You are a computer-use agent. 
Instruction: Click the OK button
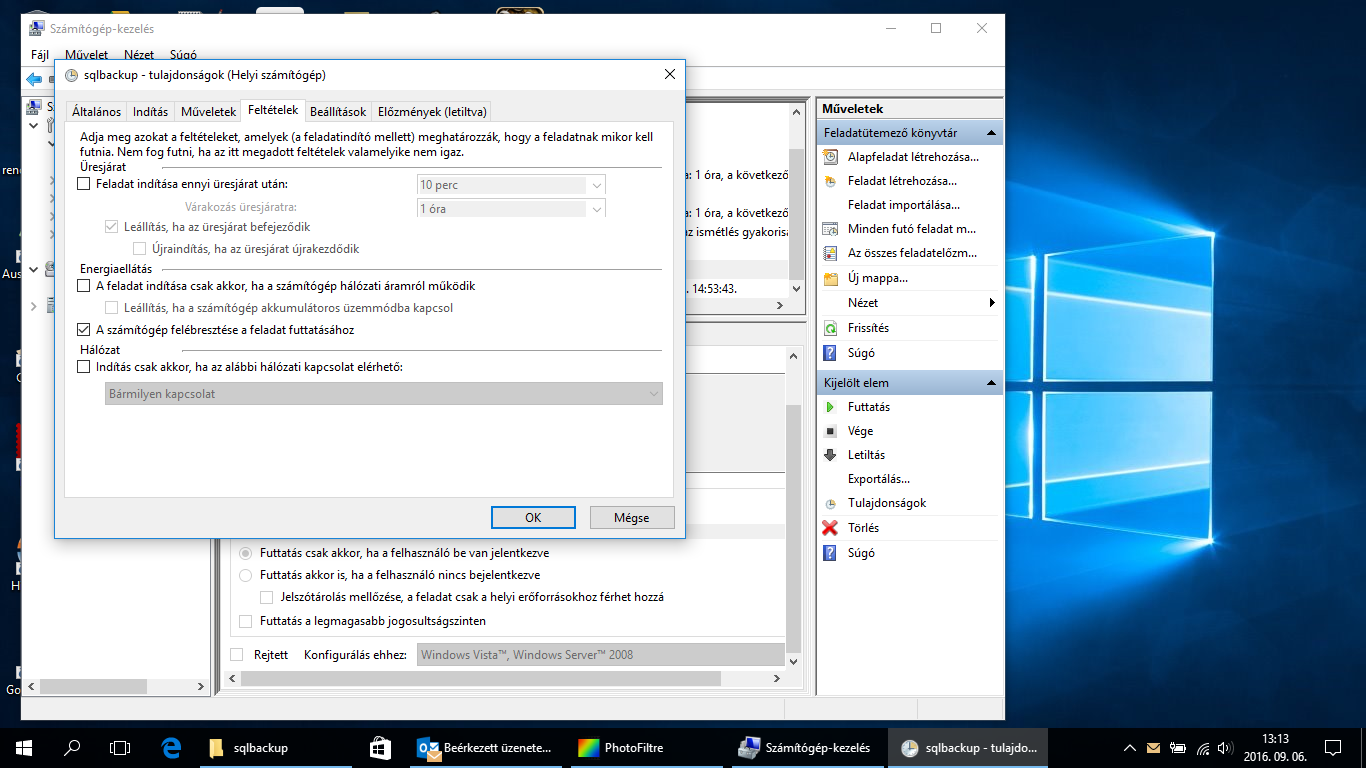(x=533, y=517)
